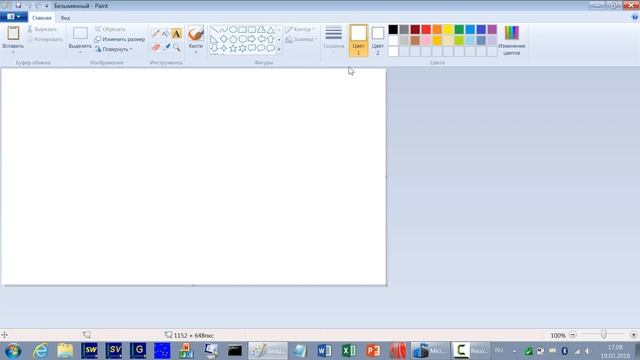Open Internet Explorer from the taskbar
Screen dimensions: 640x360
click(x=40, y=351)
